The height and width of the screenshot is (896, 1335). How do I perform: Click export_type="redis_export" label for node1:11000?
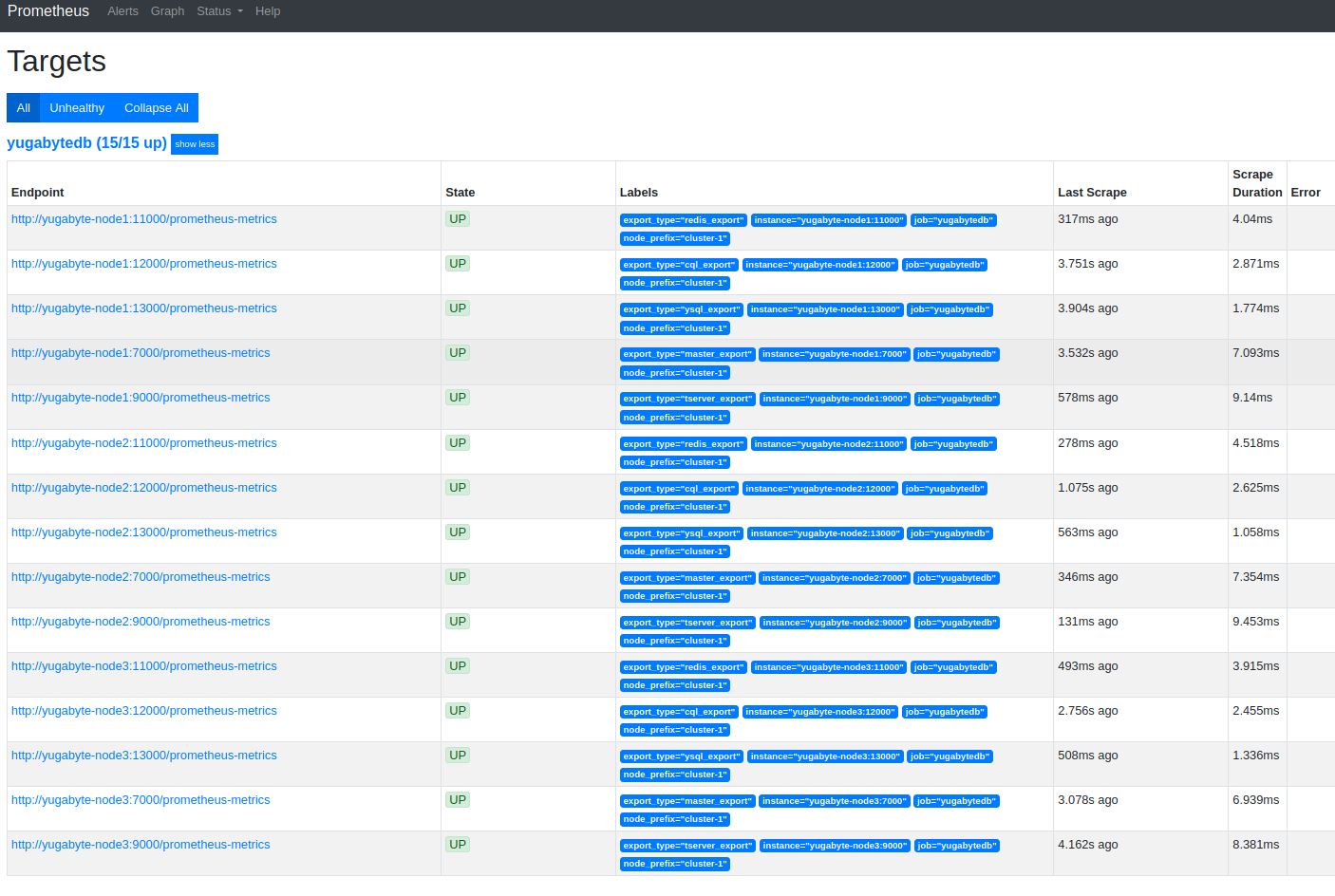[684, 220]
